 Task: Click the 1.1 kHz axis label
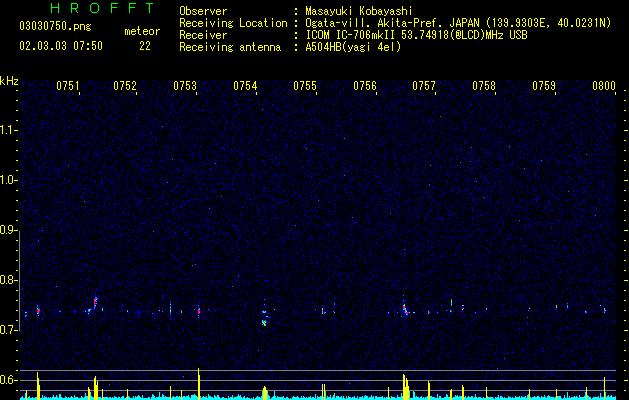coord(9,130)
